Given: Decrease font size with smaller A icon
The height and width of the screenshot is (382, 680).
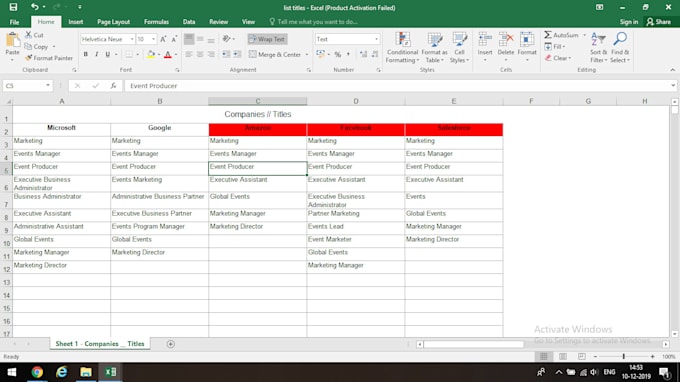Looking at the screenshot, I should click(x=174, y=39).
